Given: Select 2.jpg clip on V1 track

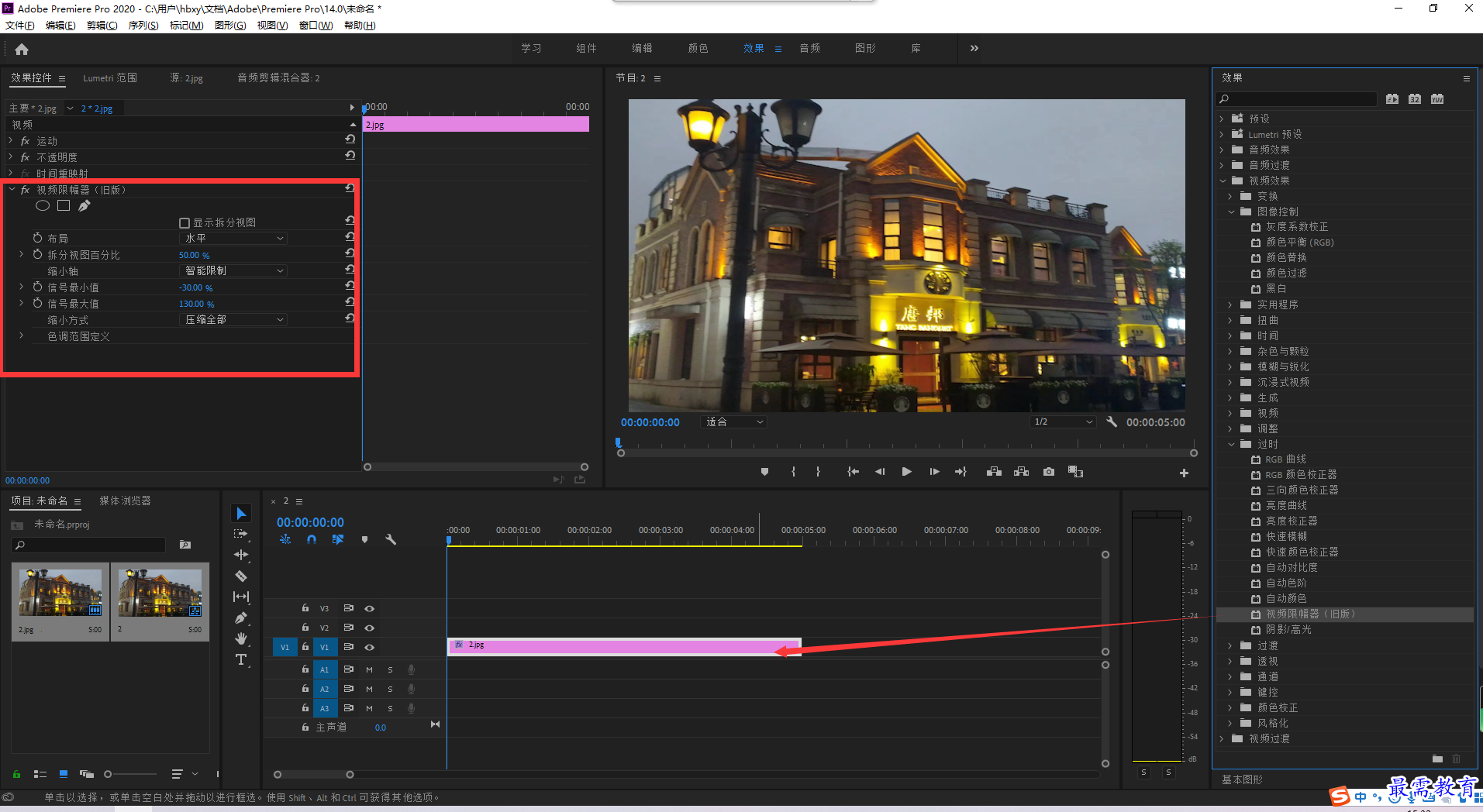Looking at the screenshot, I should point(624,646).
